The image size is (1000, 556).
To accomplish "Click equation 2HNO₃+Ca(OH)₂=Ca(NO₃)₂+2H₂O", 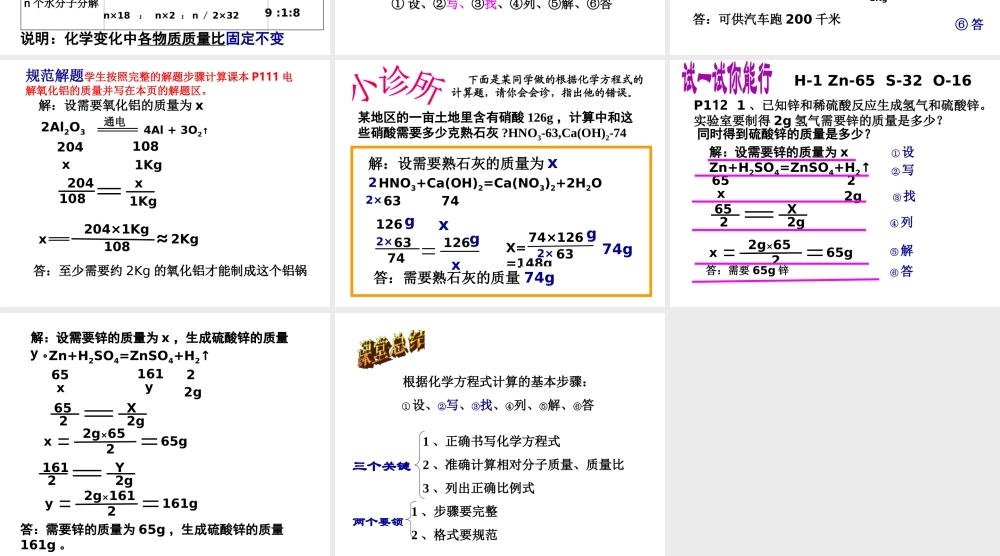I will tap(485, 184).
